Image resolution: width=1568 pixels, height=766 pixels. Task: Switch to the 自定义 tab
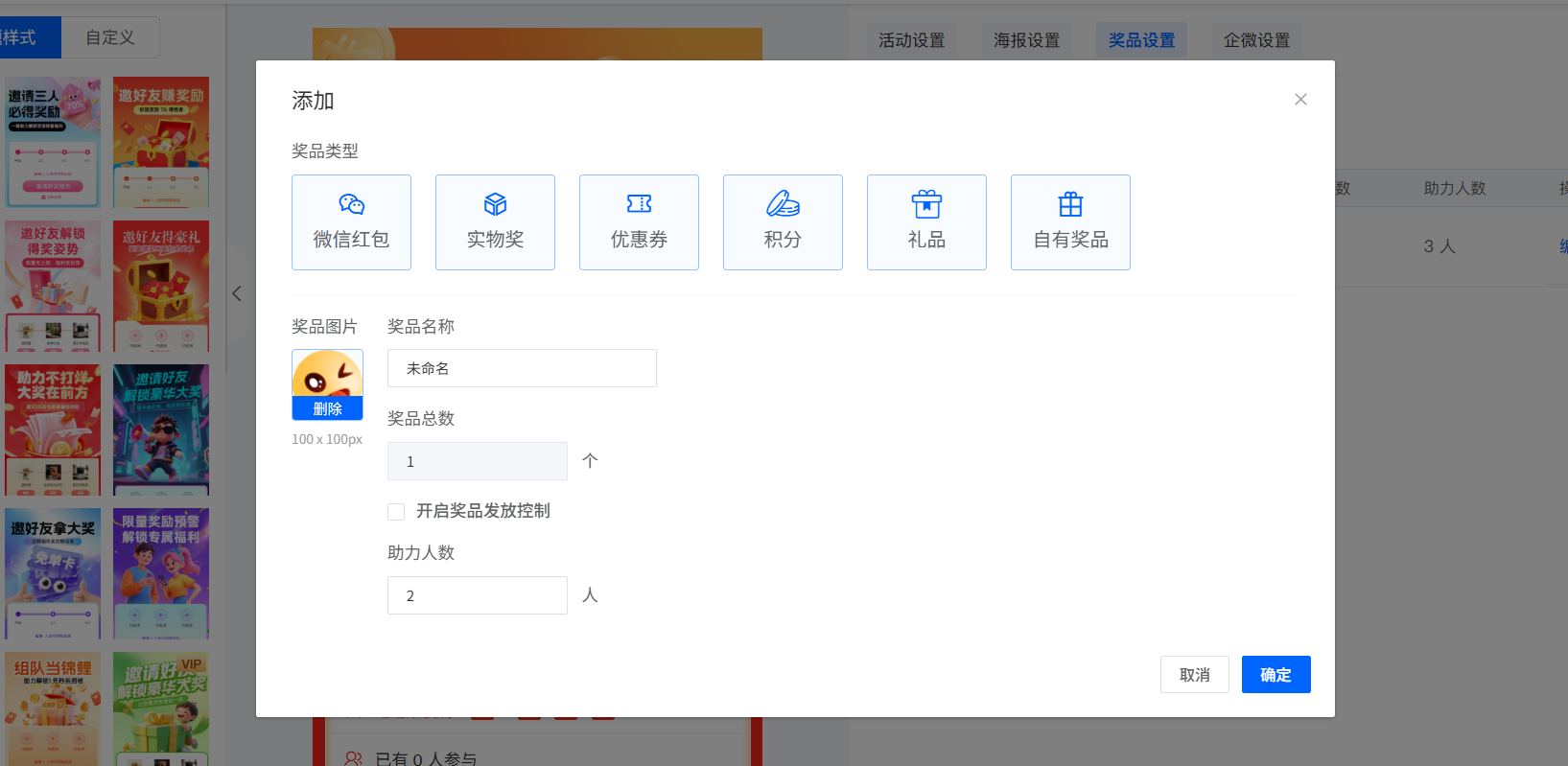pos(110,37)
